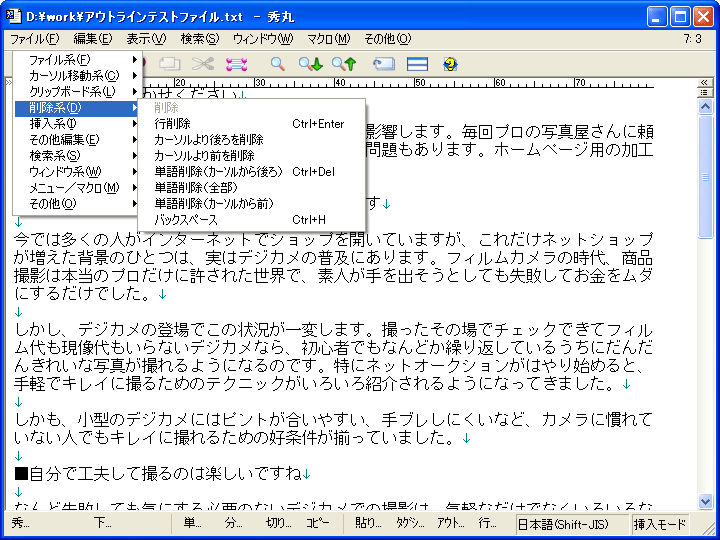
Task: Click the 行... function key button
Action: (x=487, y=523)
